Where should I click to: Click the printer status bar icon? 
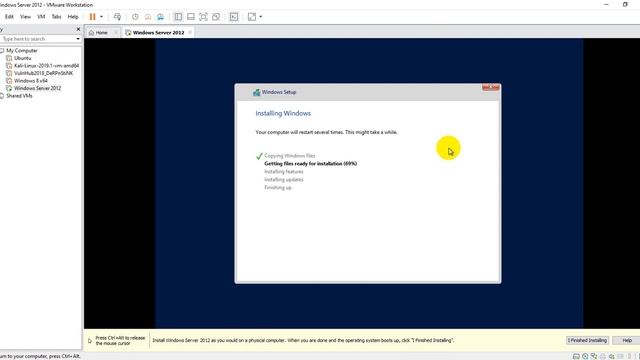[x=603, y=356]
